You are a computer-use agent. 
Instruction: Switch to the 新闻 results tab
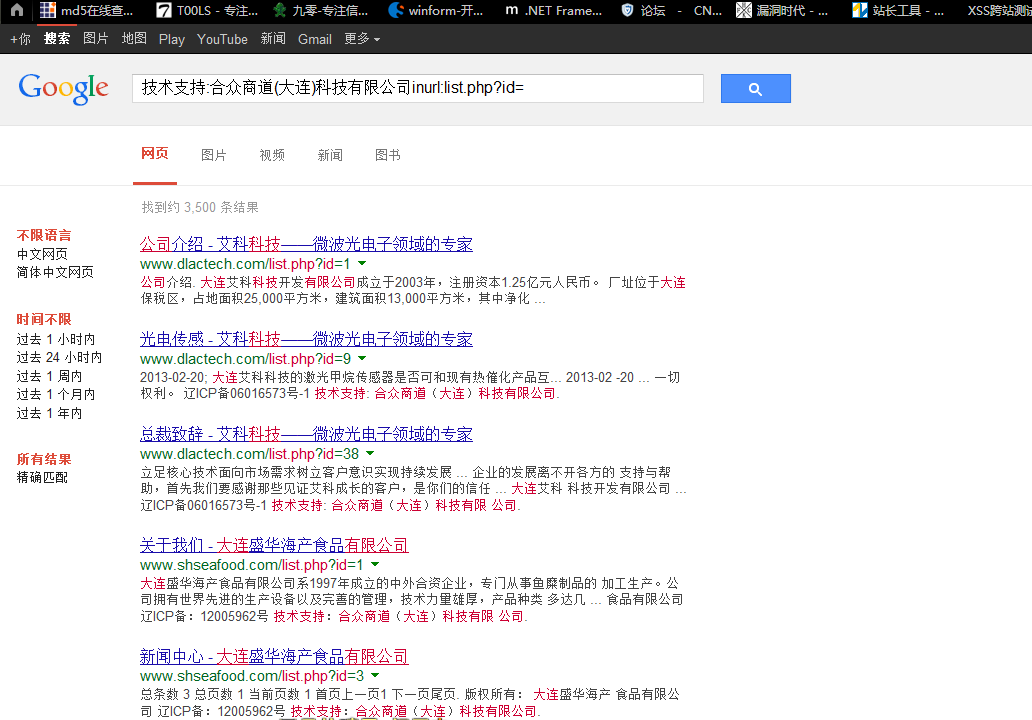[330, 155]
